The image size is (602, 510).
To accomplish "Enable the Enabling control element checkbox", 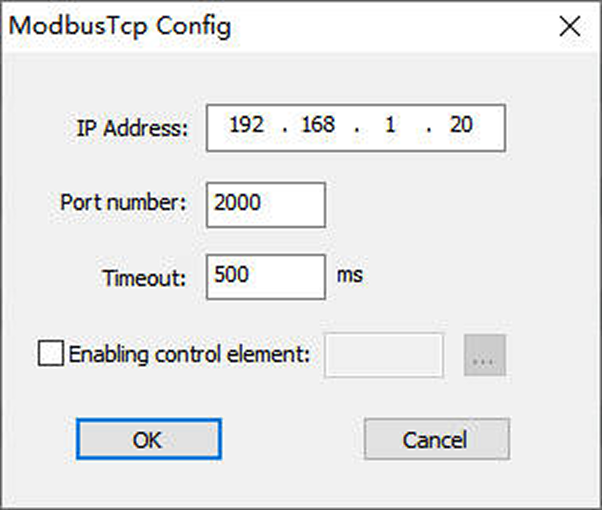I will (49, 354).
